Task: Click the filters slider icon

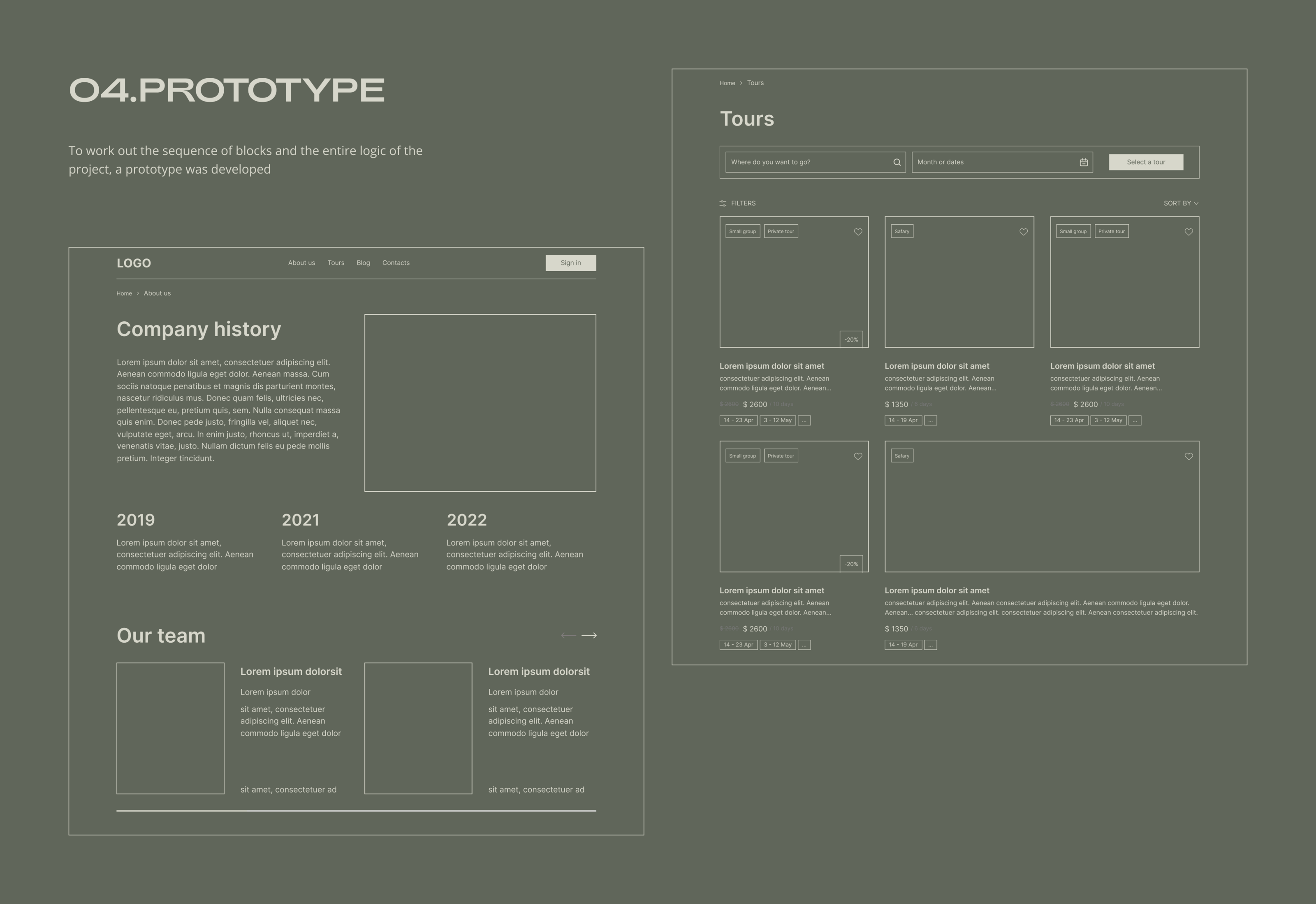Action: coord(723,203)
